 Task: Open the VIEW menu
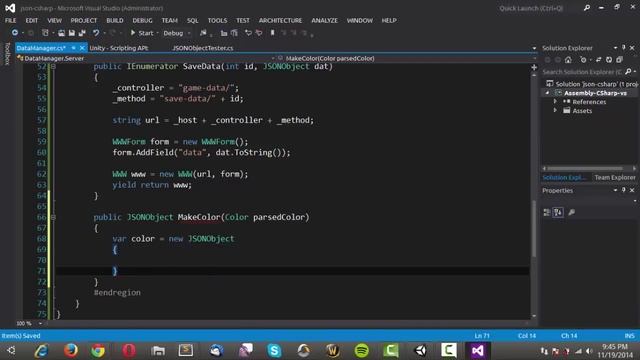coord(54,20)
